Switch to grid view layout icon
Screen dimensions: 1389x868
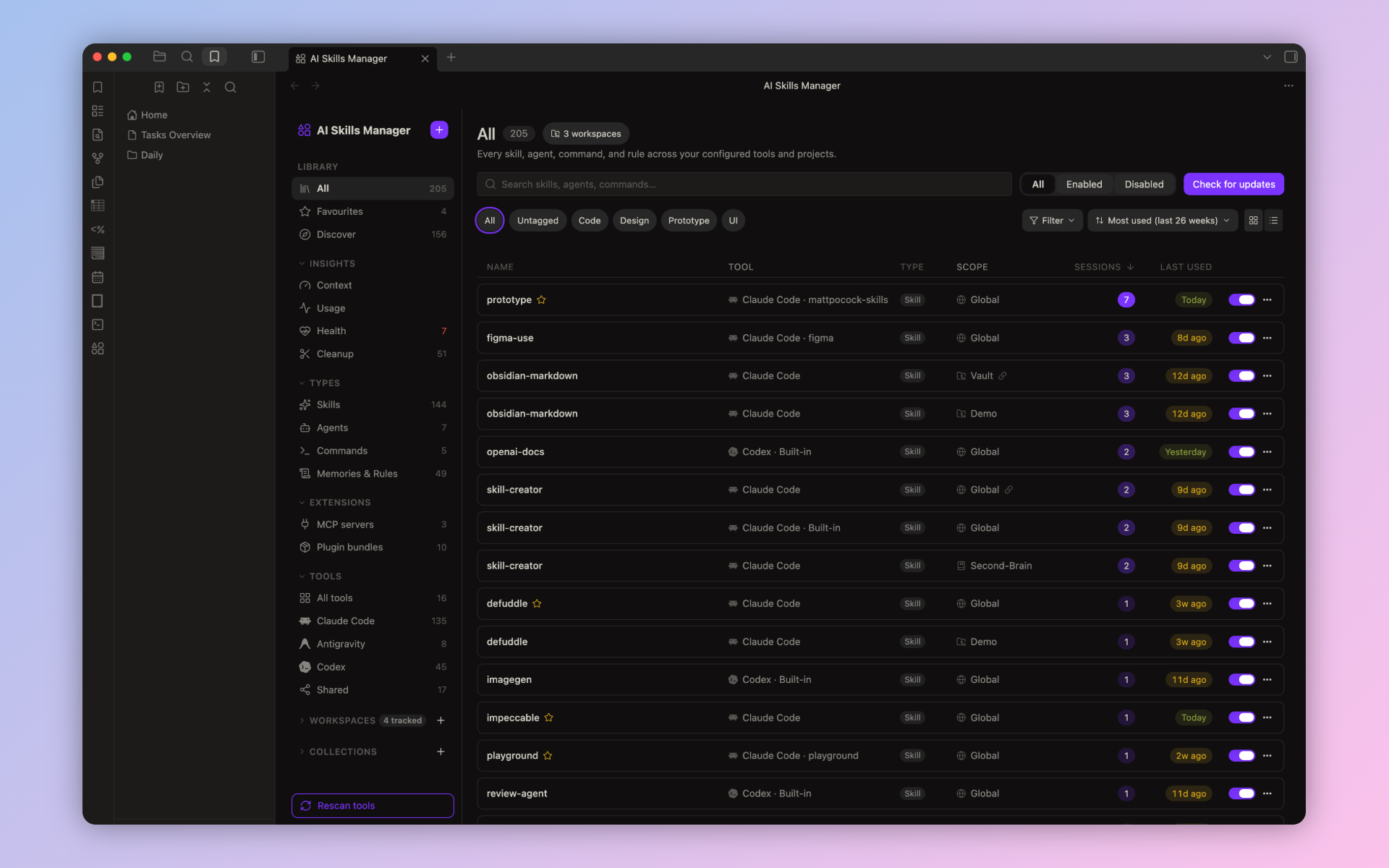pos(1254,221)
